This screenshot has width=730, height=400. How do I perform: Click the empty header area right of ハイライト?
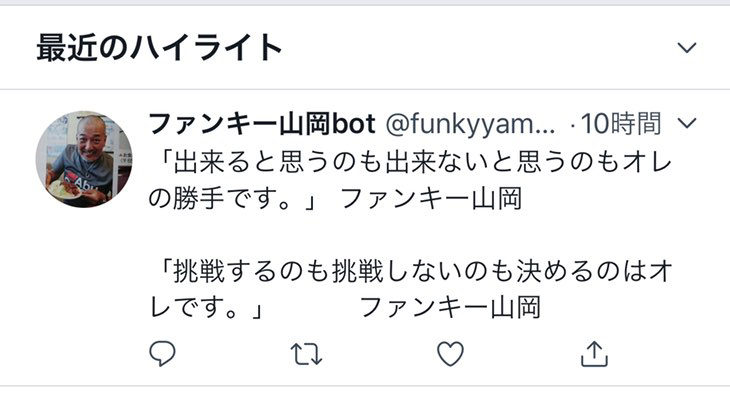pos(480,47)
